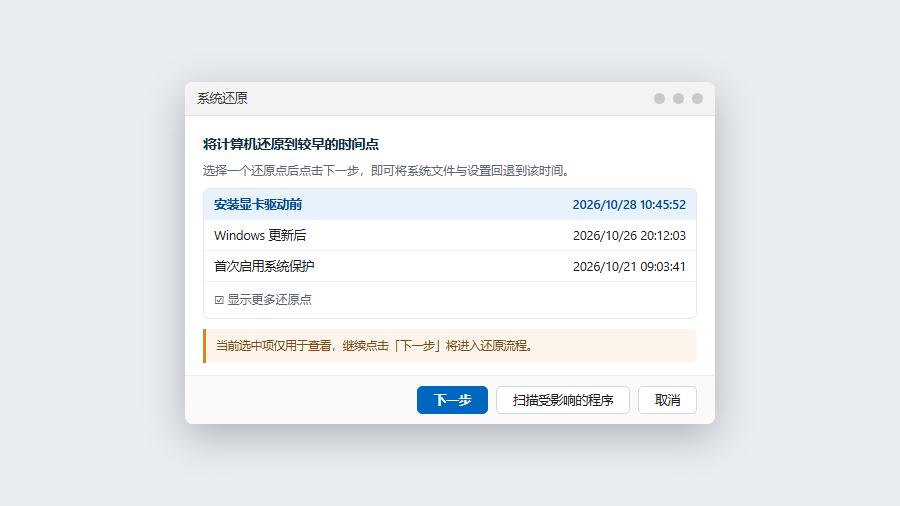This screenshot has height=506, width=900.
Task: Select the 安装显卡驱动前 restore point
Action: [x=450, y=204]
